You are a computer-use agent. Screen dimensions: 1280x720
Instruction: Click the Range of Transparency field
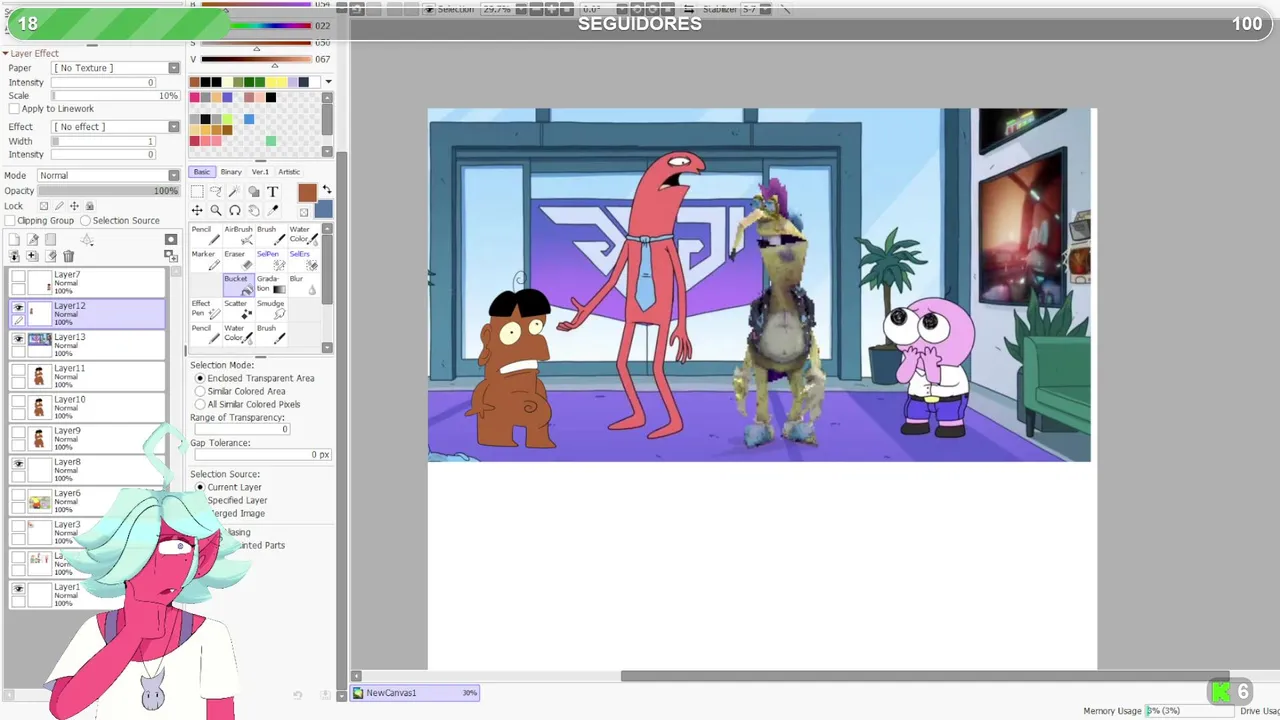pyautogui.click(x=240, y=429)
